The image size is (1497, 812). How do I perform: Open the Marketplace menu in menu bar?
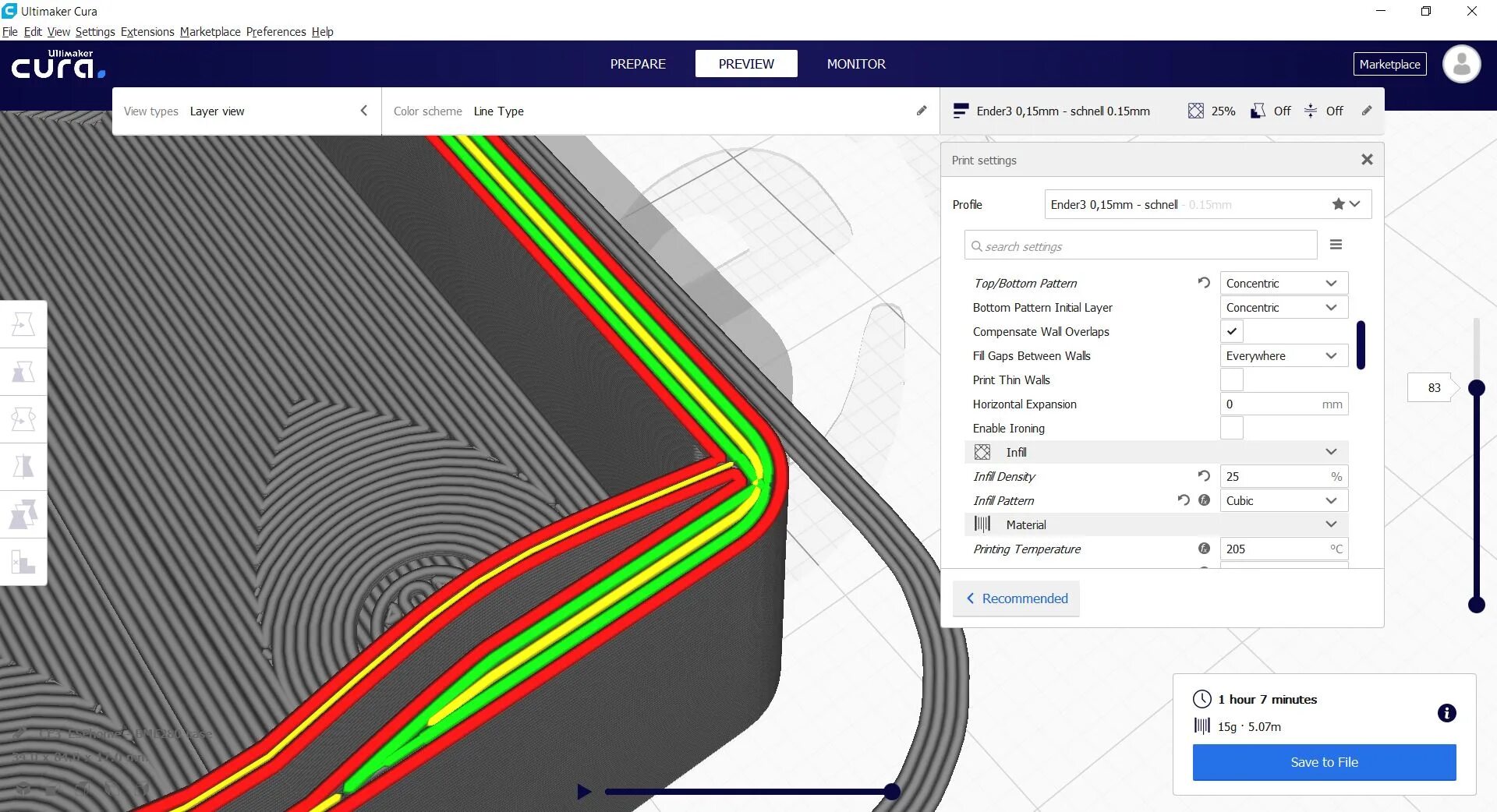click(x=210, y=32)
